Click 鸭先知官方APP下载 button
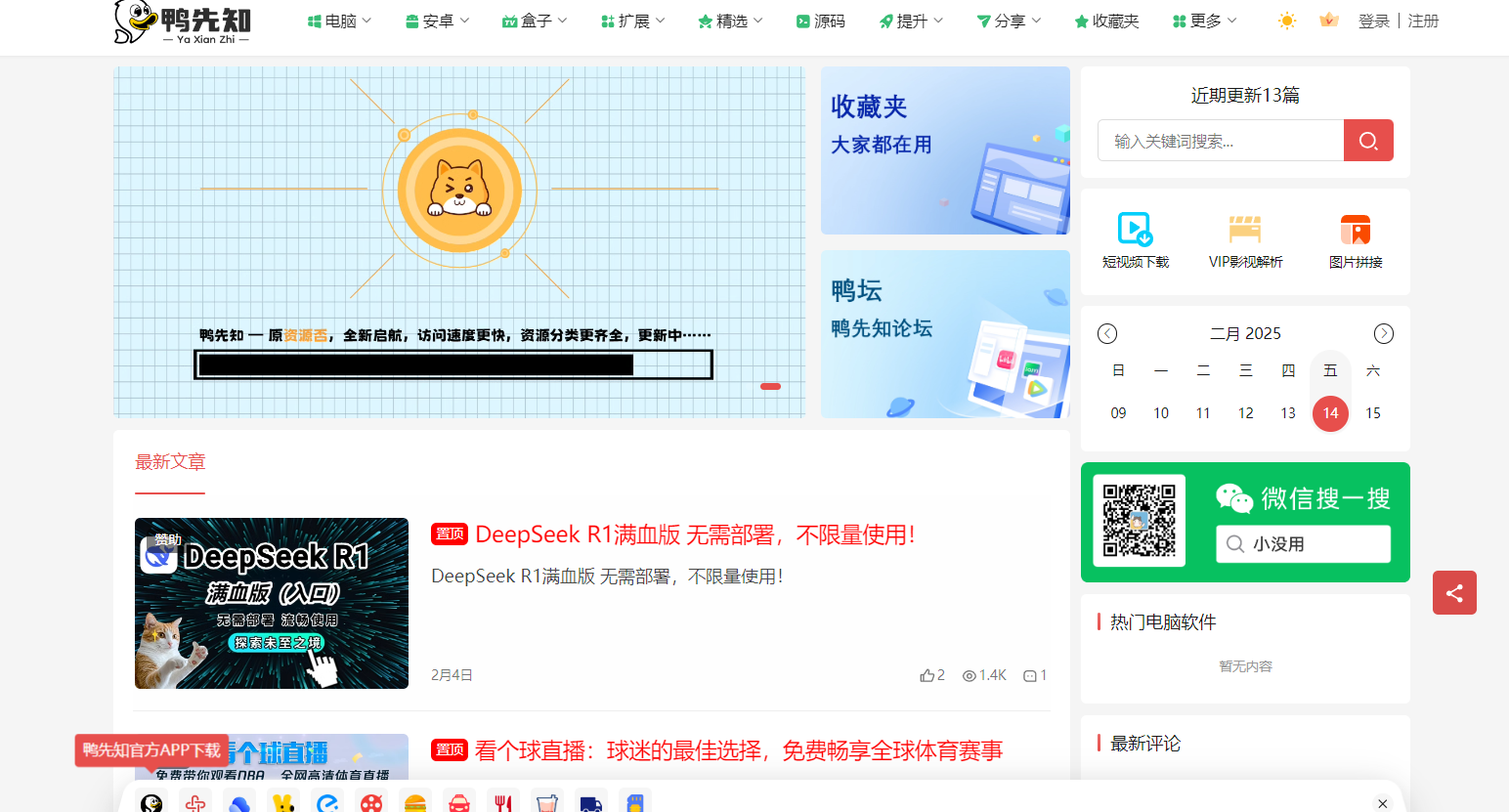 (x=151, y=749)
